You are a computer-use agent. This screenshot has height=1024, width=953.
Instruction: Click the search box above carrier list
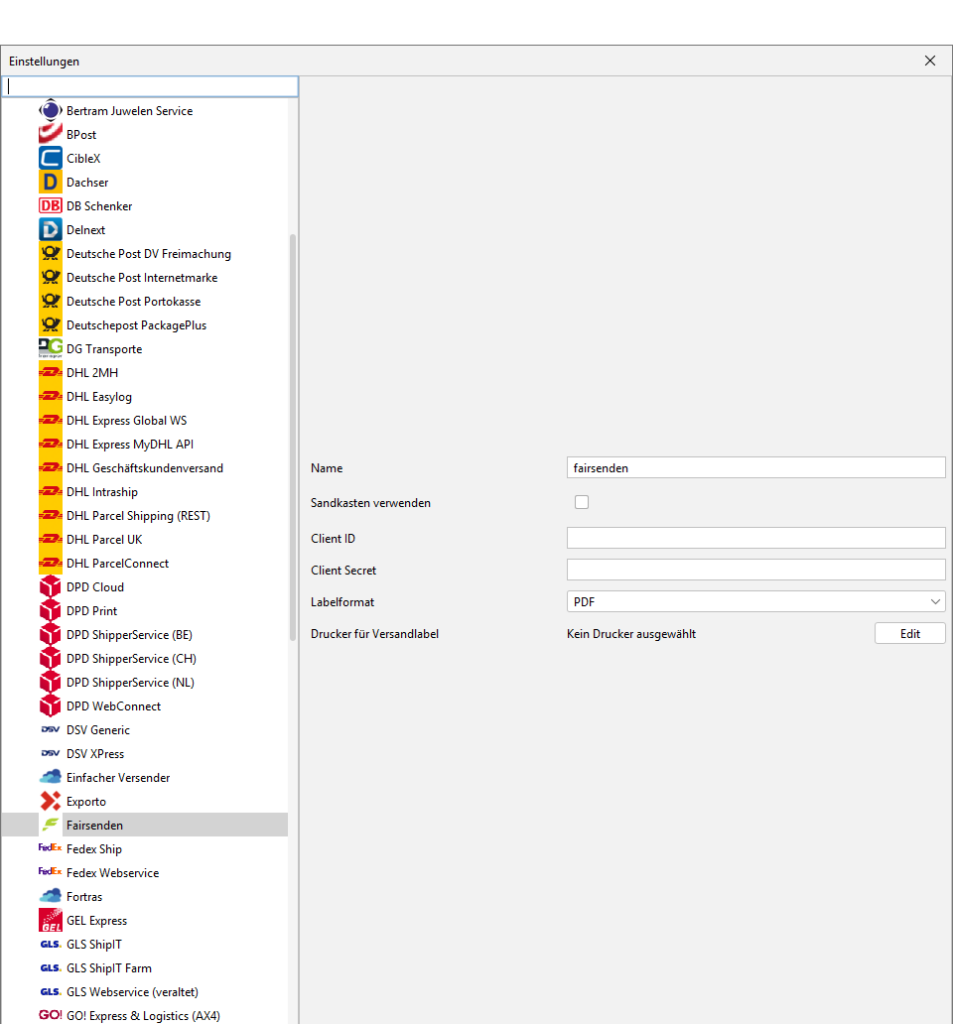tap(150, 87)
